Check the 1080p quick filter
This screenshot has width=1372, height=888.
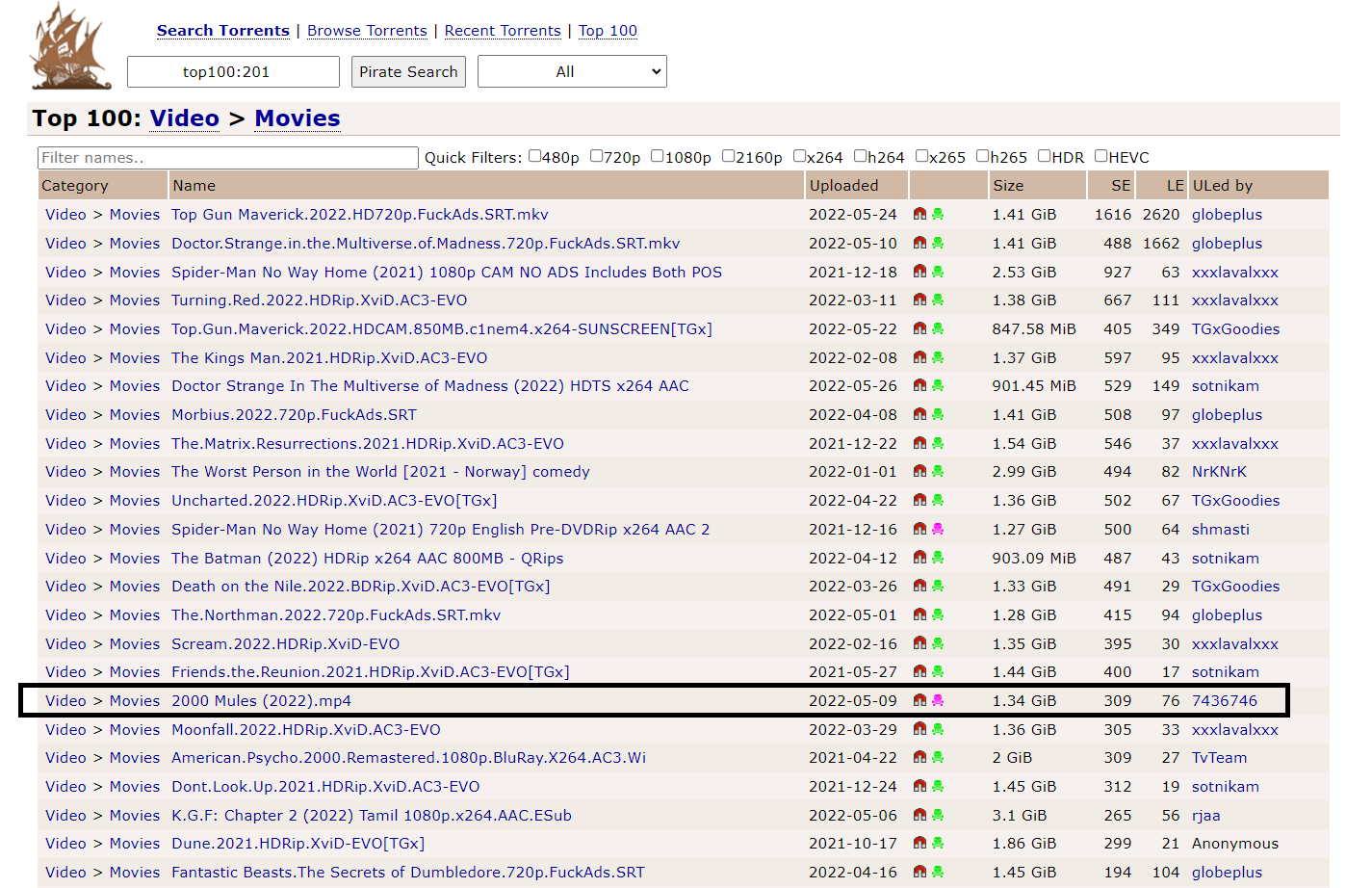tap(657, 156)
